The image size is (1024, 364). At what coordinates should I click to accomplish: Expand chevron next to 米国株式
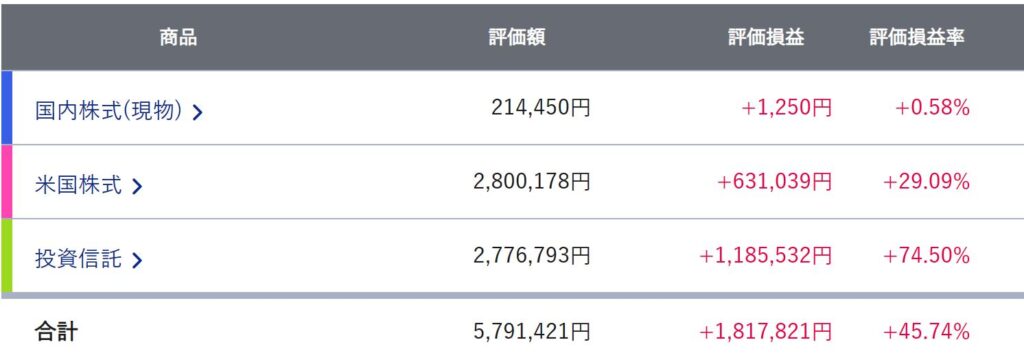click(136, 187)
